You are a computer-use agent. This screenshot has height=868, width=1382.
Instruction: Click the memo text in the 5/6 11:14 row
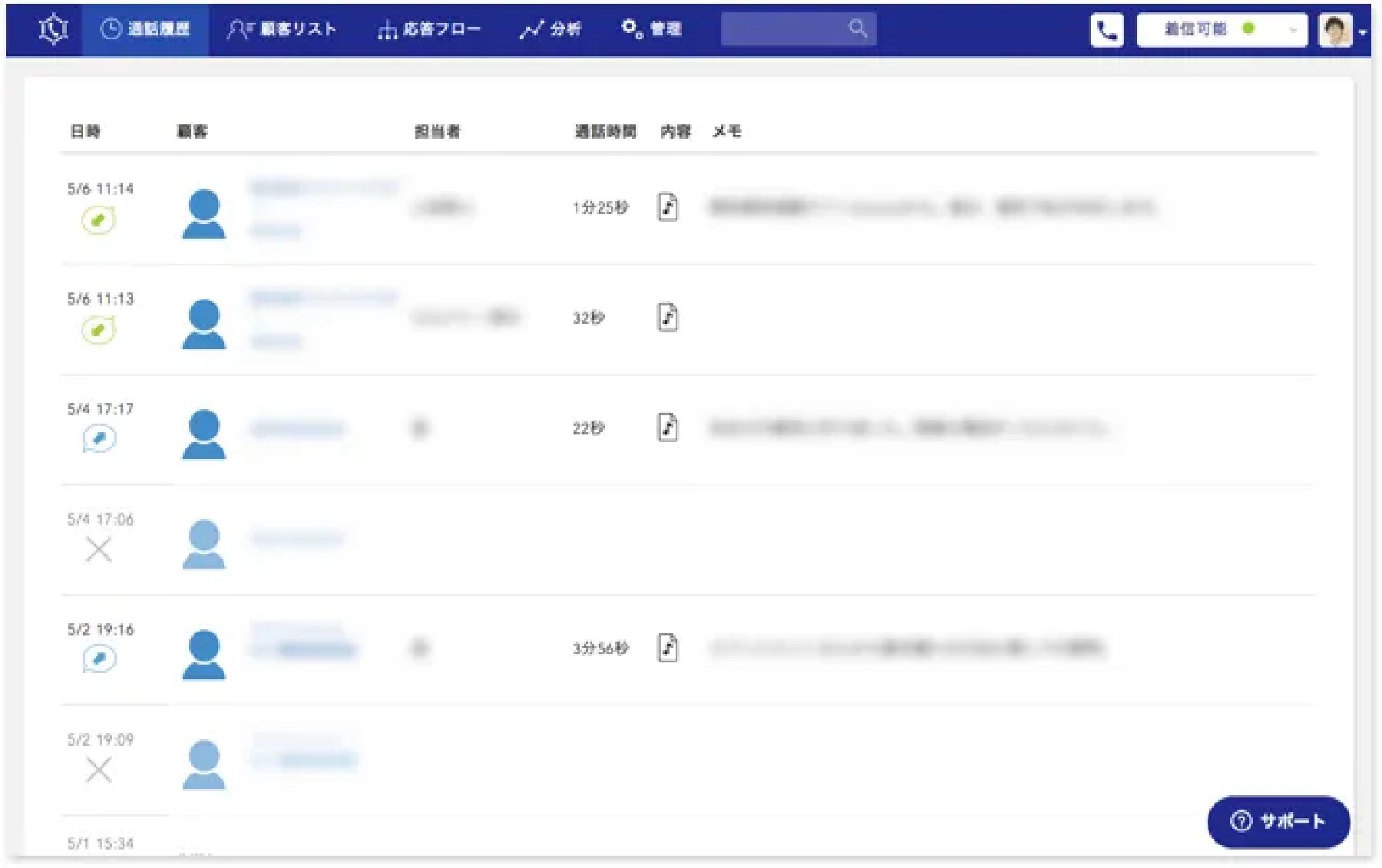coord(933,207)
